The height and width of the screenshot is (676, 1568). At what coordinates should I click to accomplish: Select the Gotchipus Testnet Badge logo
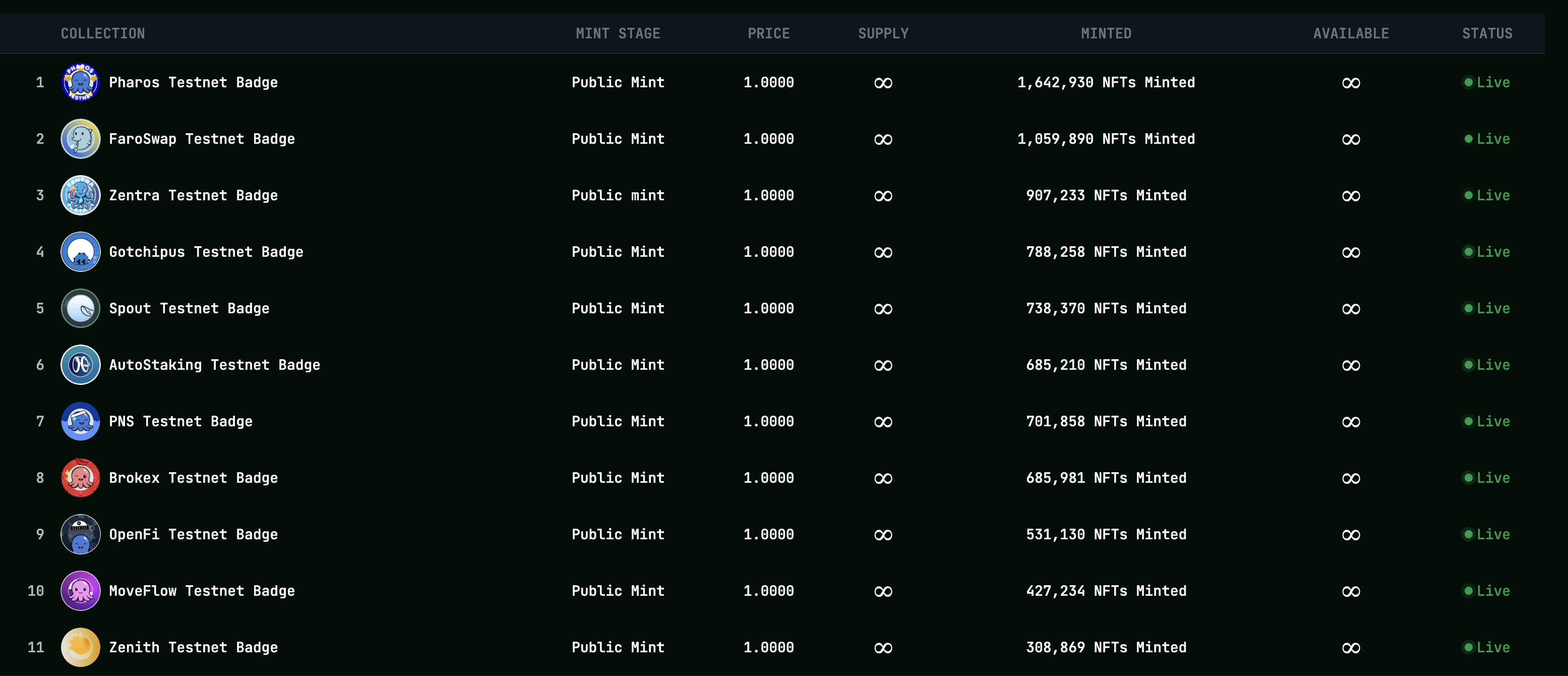[80, 252]
